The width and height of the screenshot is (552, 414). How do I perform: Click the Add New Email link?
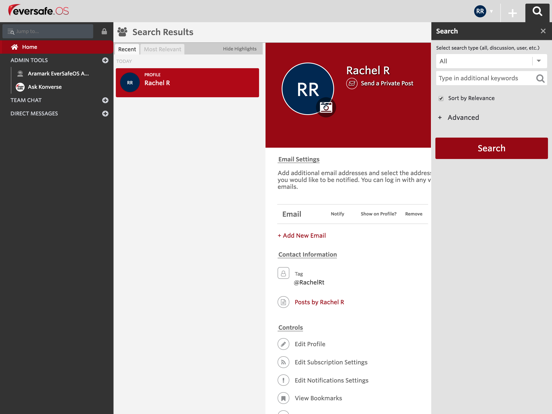point(302,236)
